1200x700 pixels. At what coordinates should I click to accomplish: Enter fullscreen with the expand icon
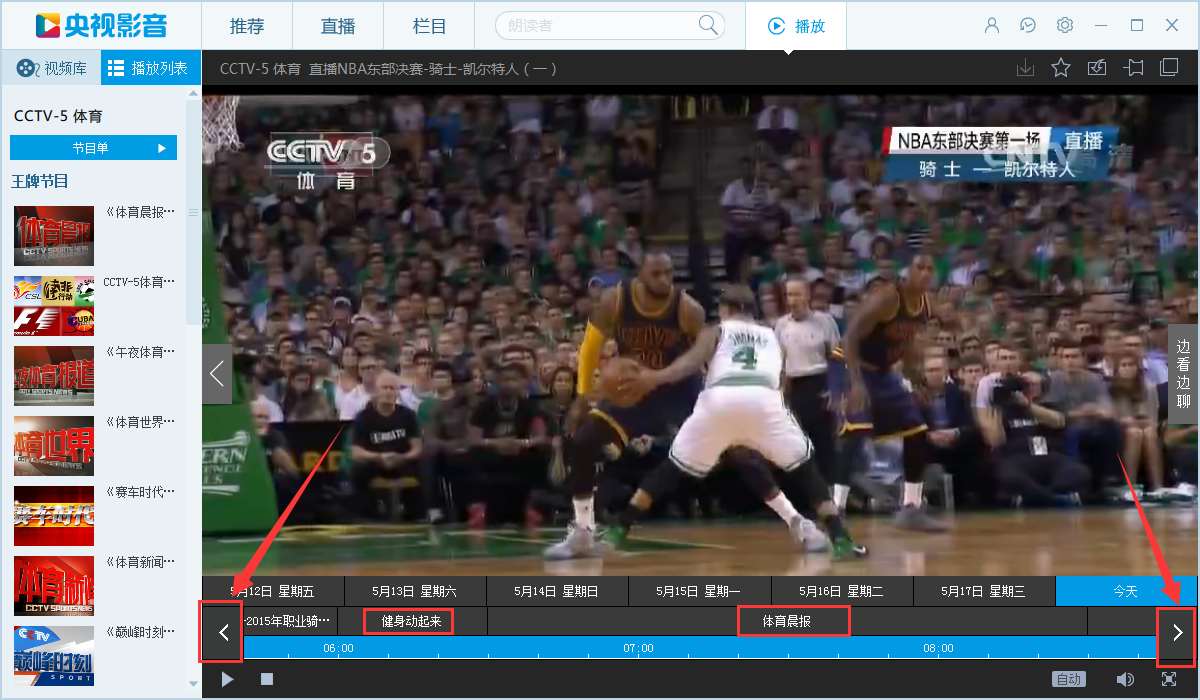coord(1169,679)
